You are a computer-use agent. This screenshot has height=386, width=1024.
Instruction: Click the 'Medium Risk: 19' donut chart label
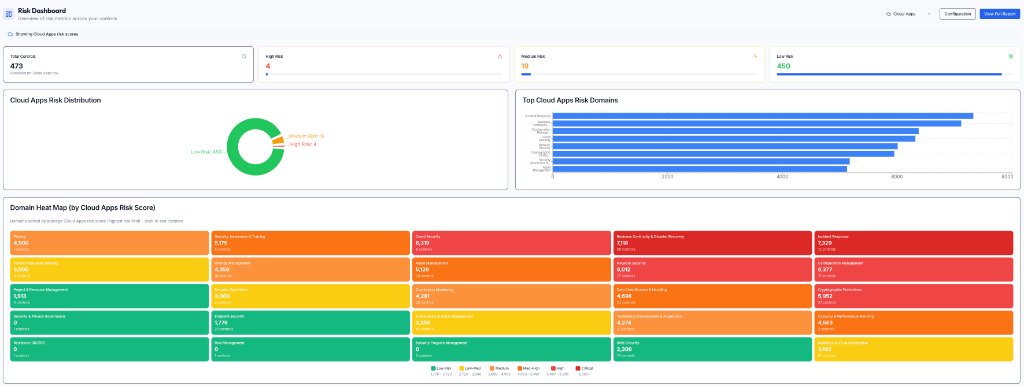[x=306, y=137]
